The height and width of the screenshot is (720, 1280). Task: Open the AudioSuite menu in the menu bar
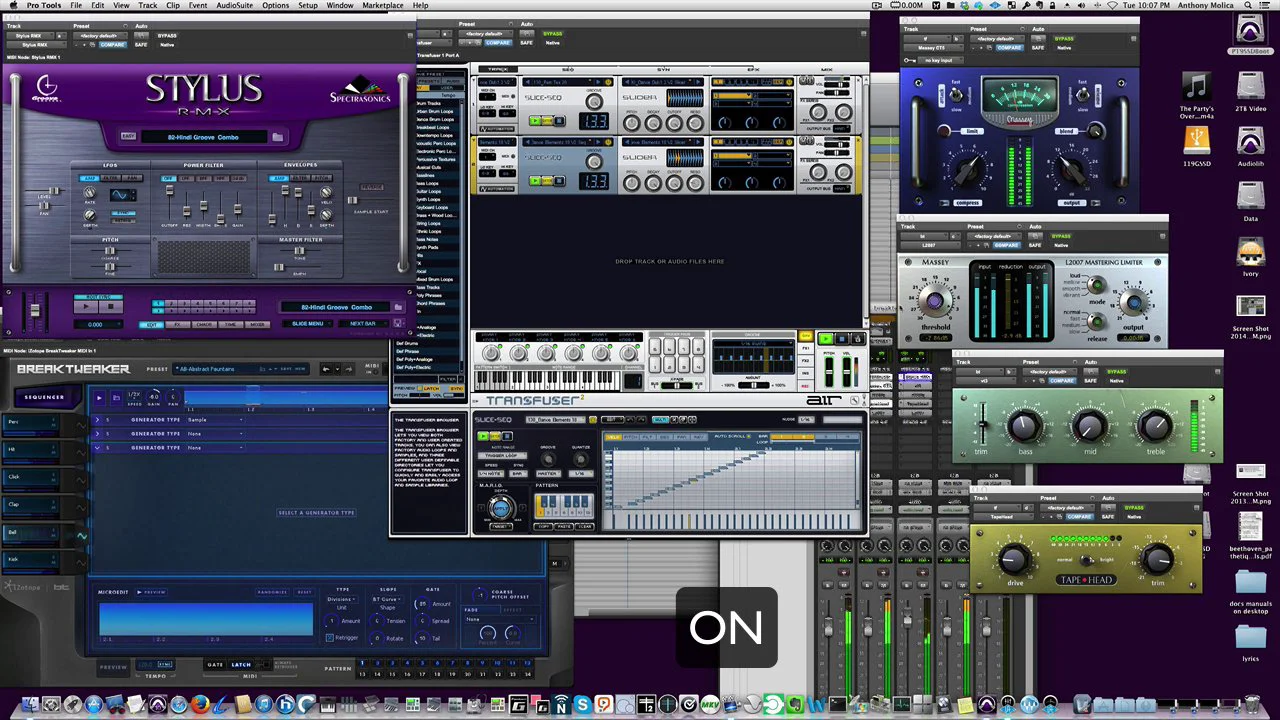235,6
